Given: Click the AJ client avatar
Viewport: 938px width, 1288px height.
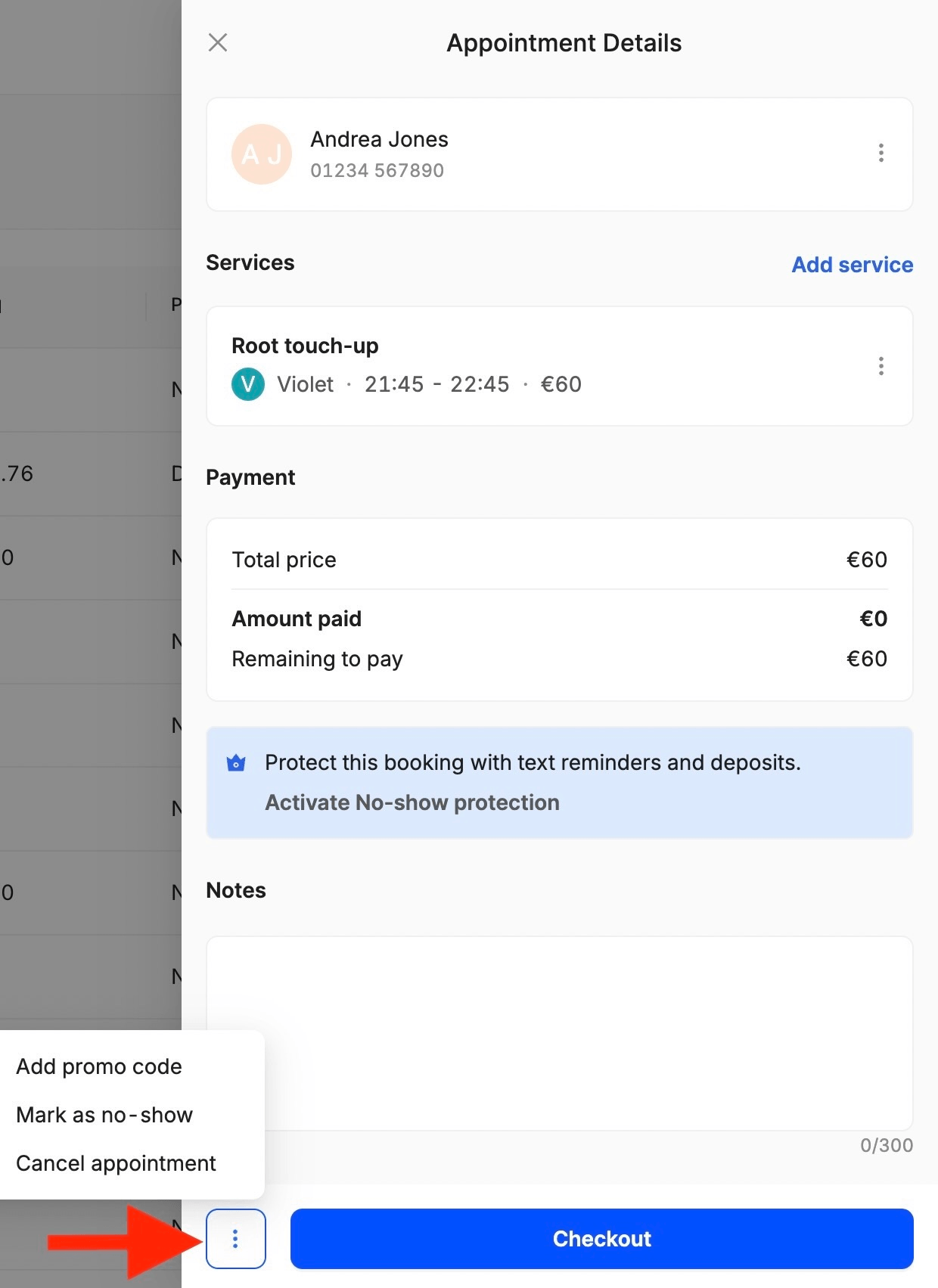Looking at the screenshot, I should point(261,154).
